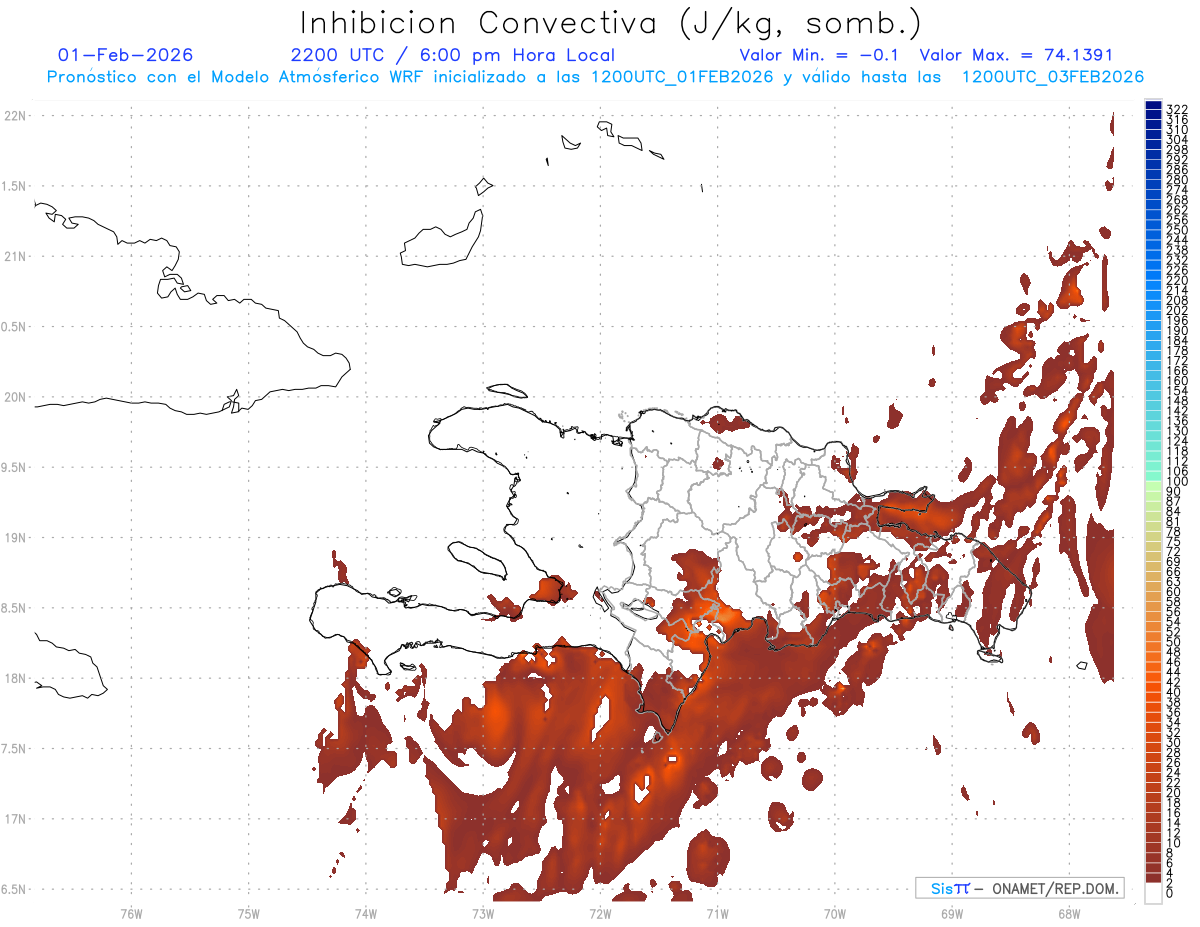1200x927 pixels.
Task: Click the "Pronóstico con el Modelo Atmósferico WRF" line
Action: (596, 77)
